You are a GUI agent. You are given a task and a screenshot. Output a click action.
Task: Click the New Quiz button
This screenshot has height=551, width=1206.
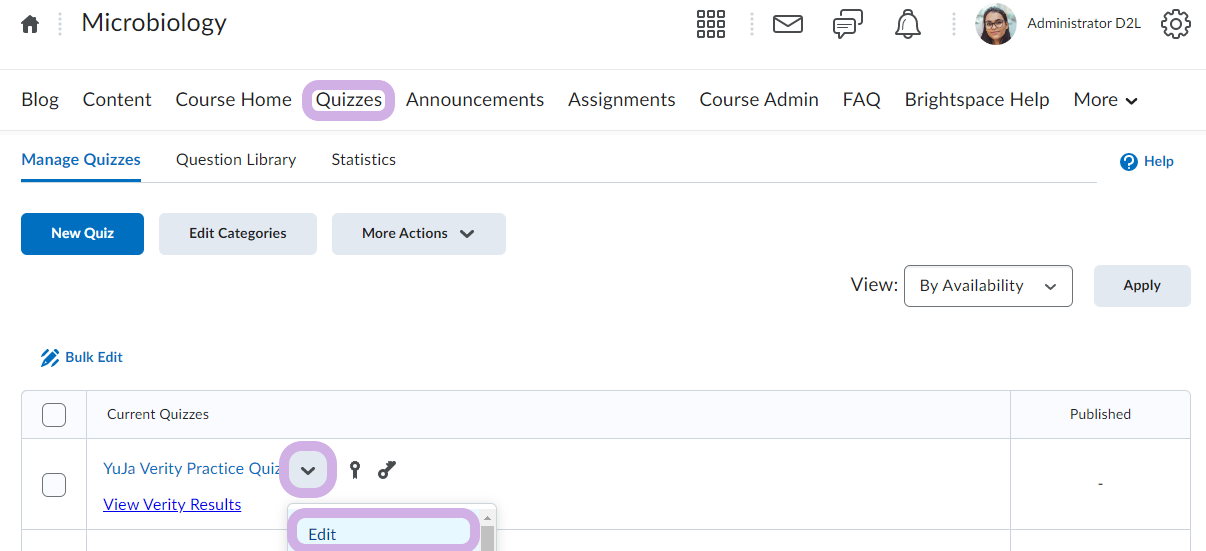(x=82, y=233)
